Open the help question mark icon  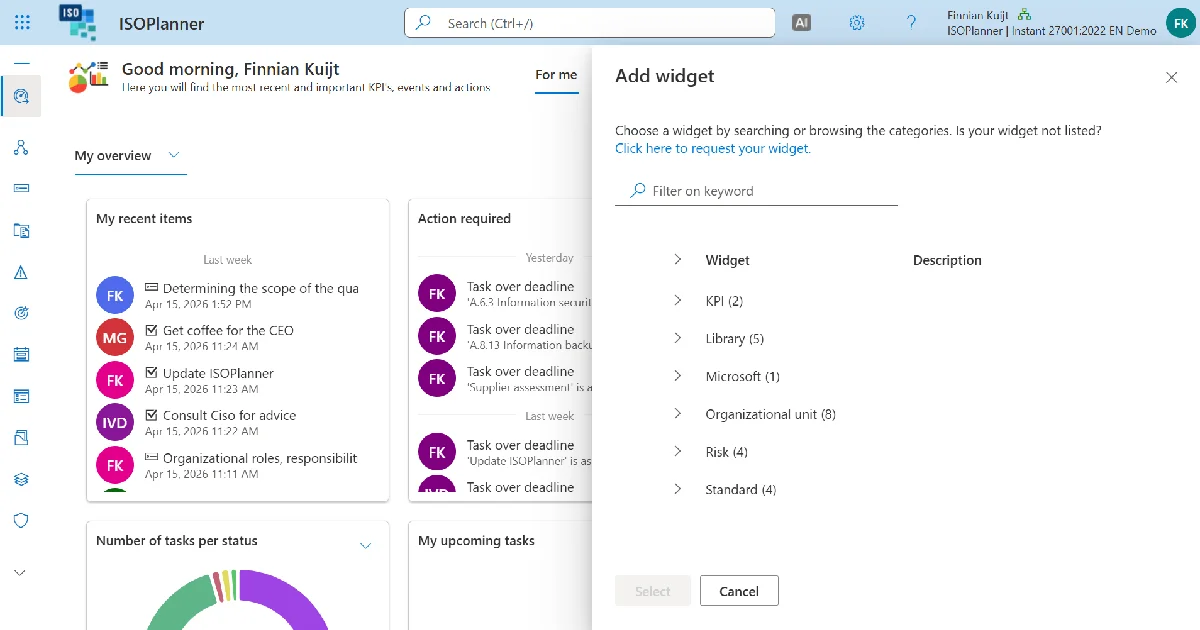pyautogui.click(x=911, y=22)
